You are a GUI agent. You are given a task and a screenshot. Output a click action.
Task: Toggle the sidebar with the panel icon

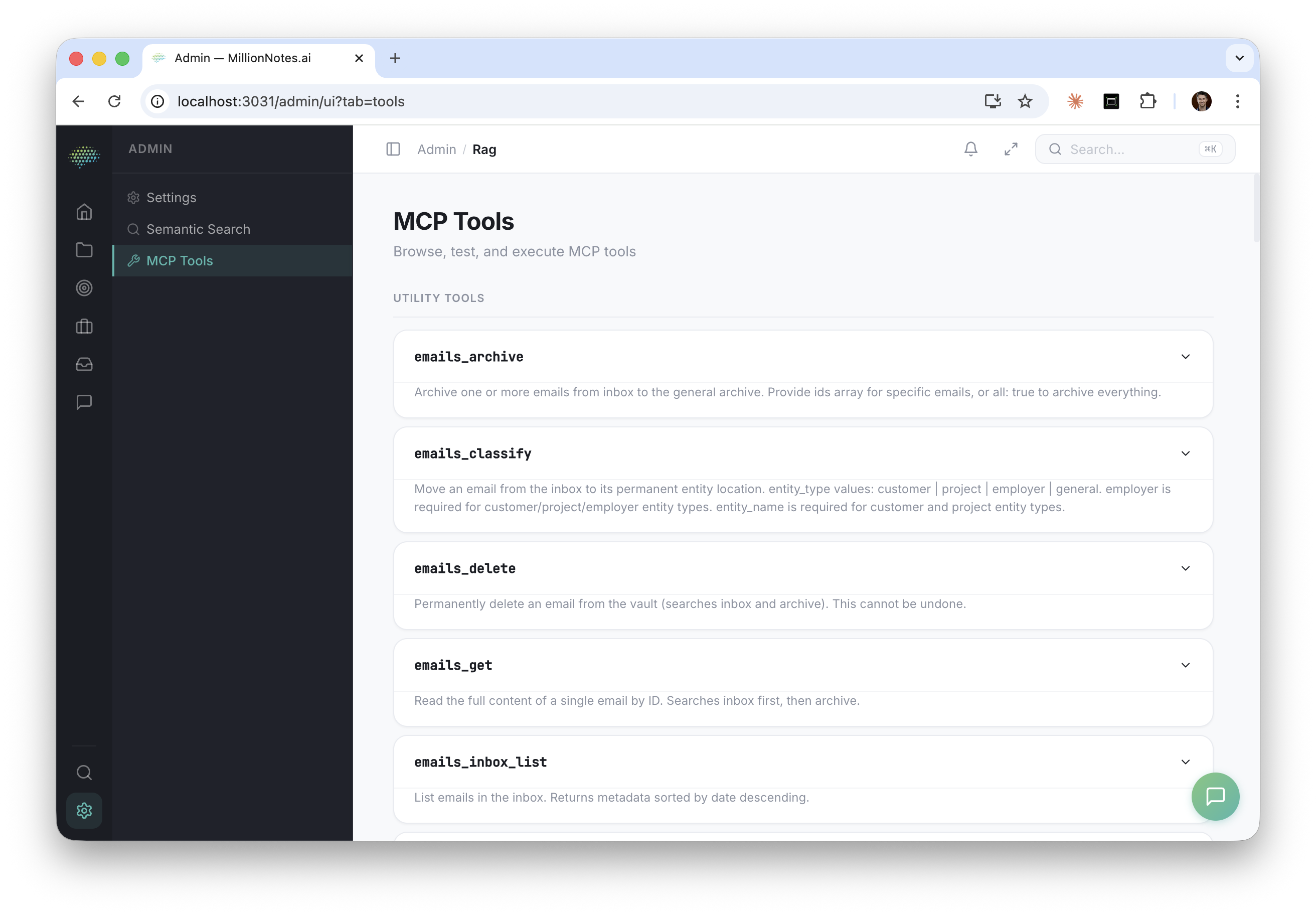pos(394,149)
